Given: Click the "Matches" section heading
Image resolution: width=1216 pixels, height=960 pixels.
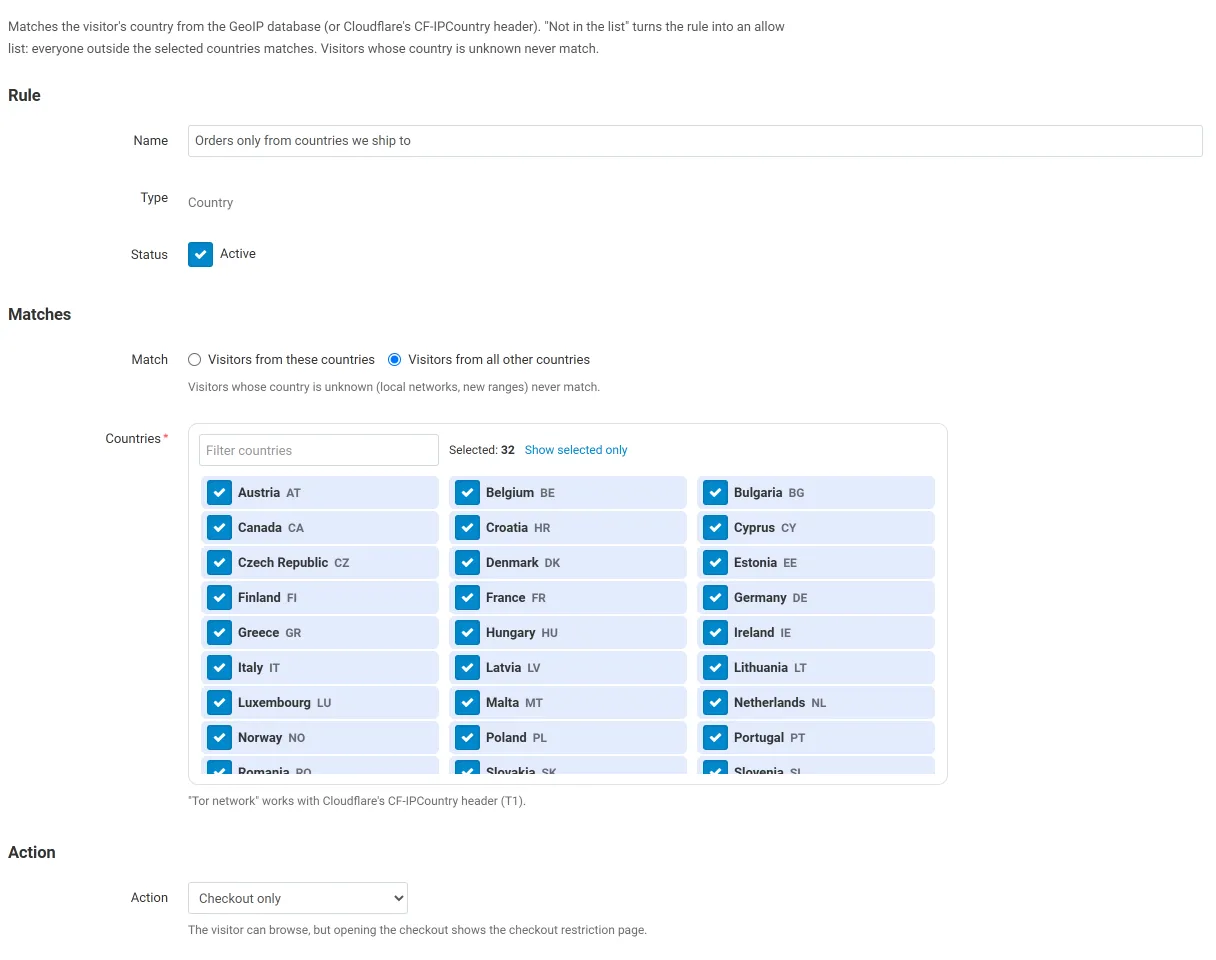Looking at the screenshot, I should [39, 314].
